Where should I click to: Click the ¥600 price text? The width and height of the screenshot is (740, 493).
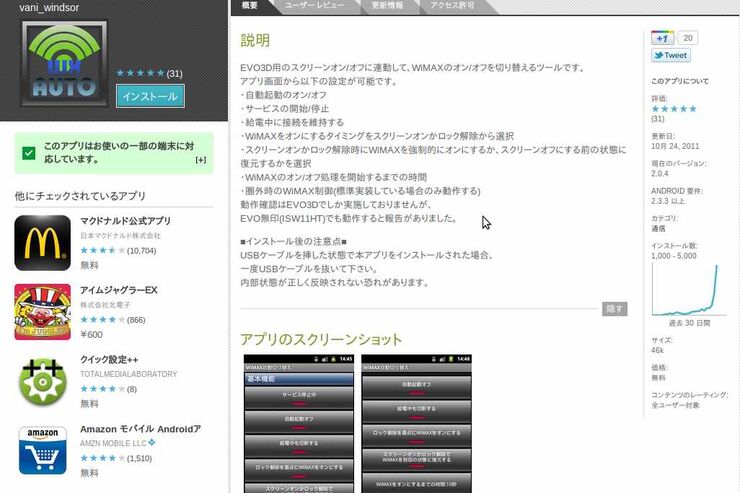click(x=92, y=334)
